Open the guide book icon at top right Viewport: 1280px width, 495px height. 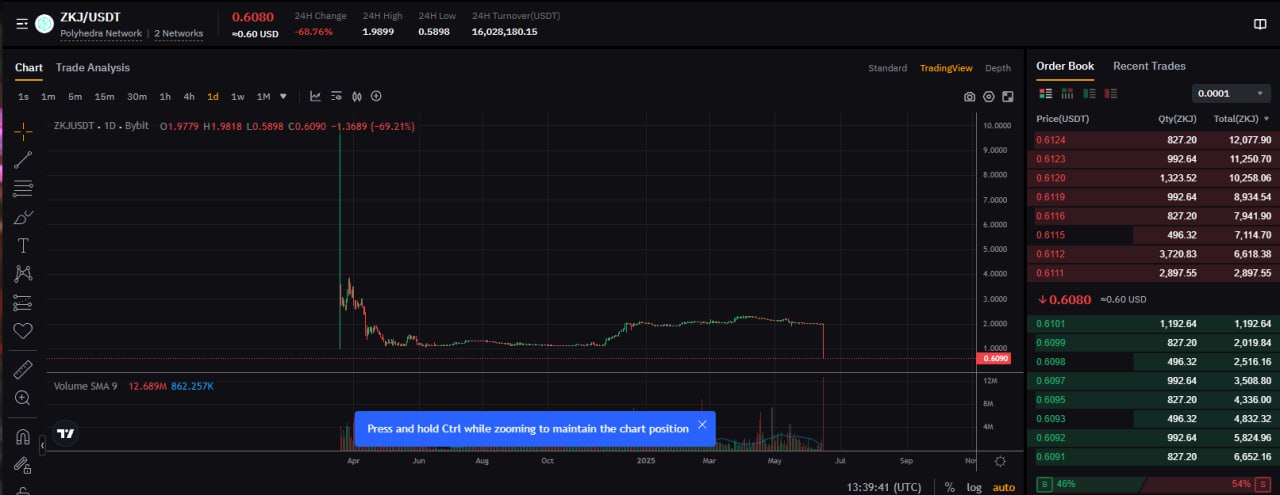(x=1259, y=24)
